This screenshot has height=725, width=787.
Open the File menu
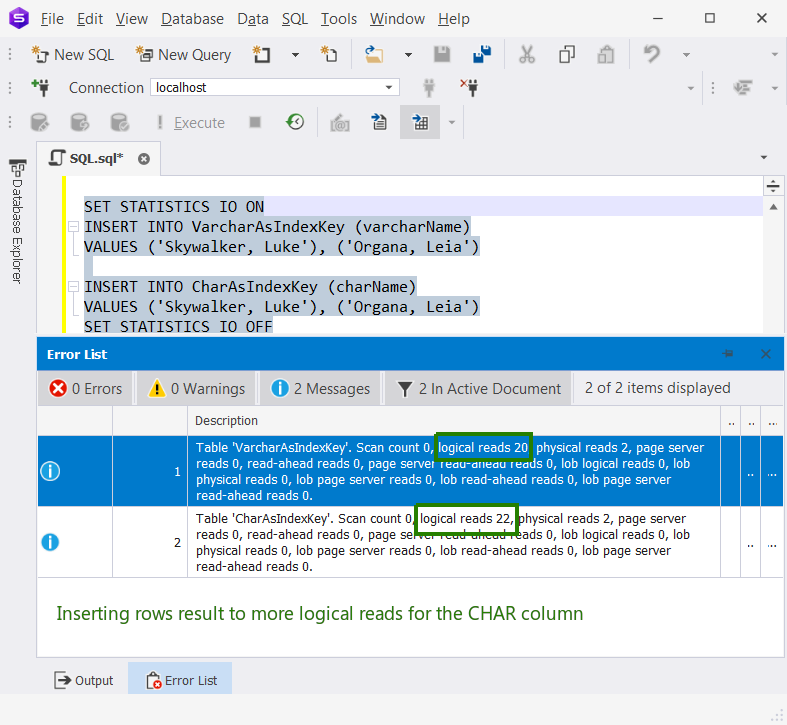click(52, 19)
